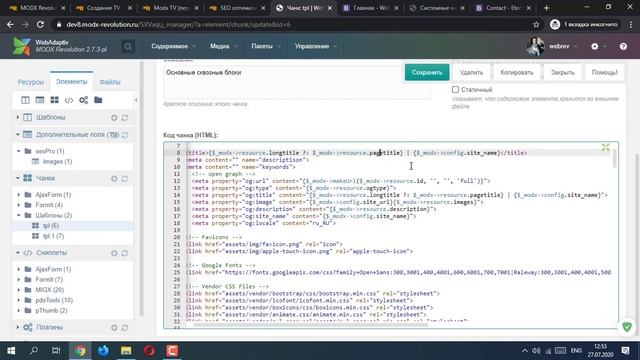Expand the pdoTools (10) folder
This screenshot has height=360, width=640.
point(19,300)
